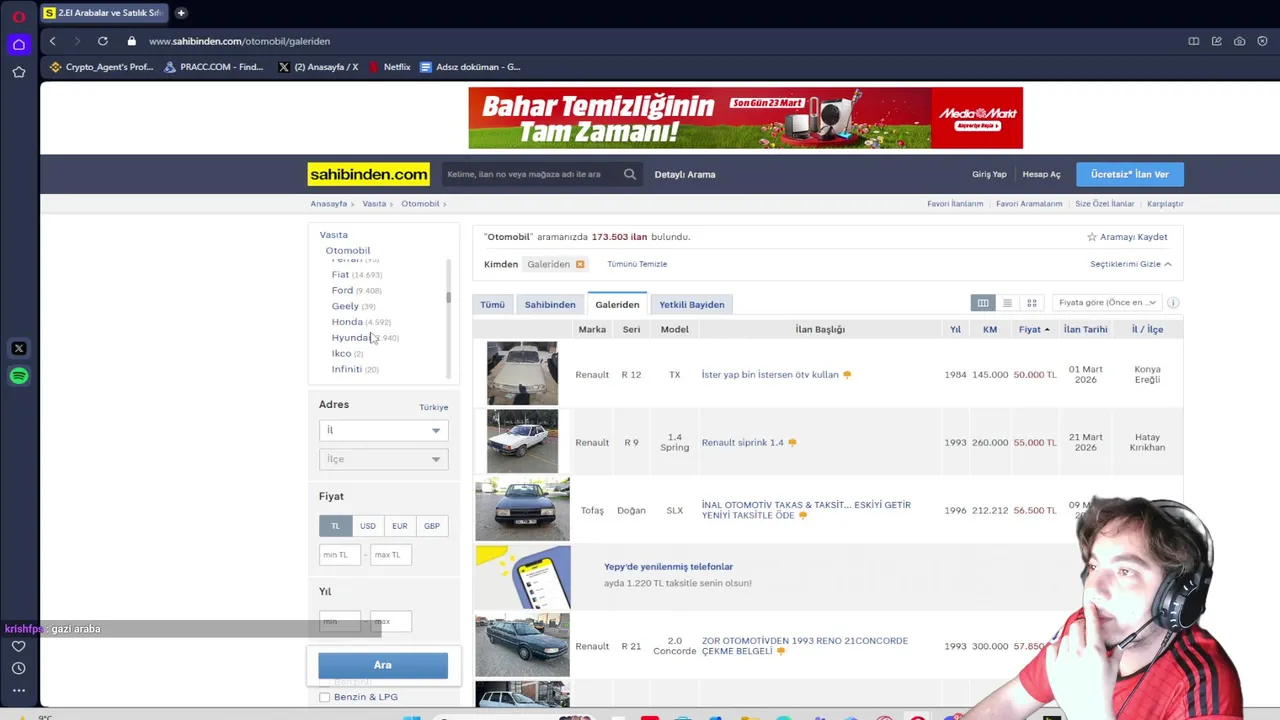1280x720 pixels.
Task: Open the sidebar history clock icon
Action: point(19,668)
